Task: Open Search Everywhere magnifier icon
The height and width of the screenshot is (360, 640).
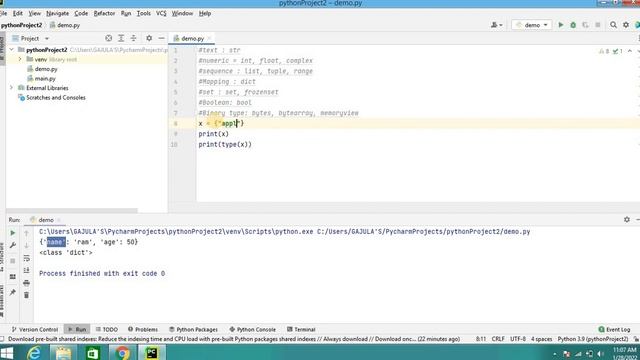Action: point(613,25)
